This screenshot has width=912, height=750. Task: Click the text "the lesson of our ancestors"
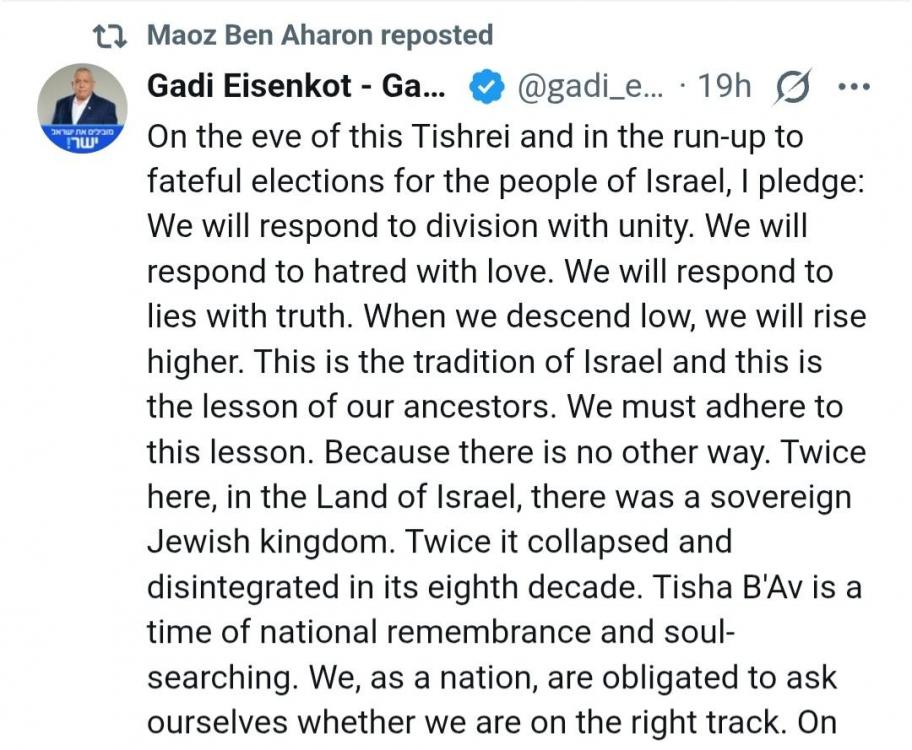[348, 407]
